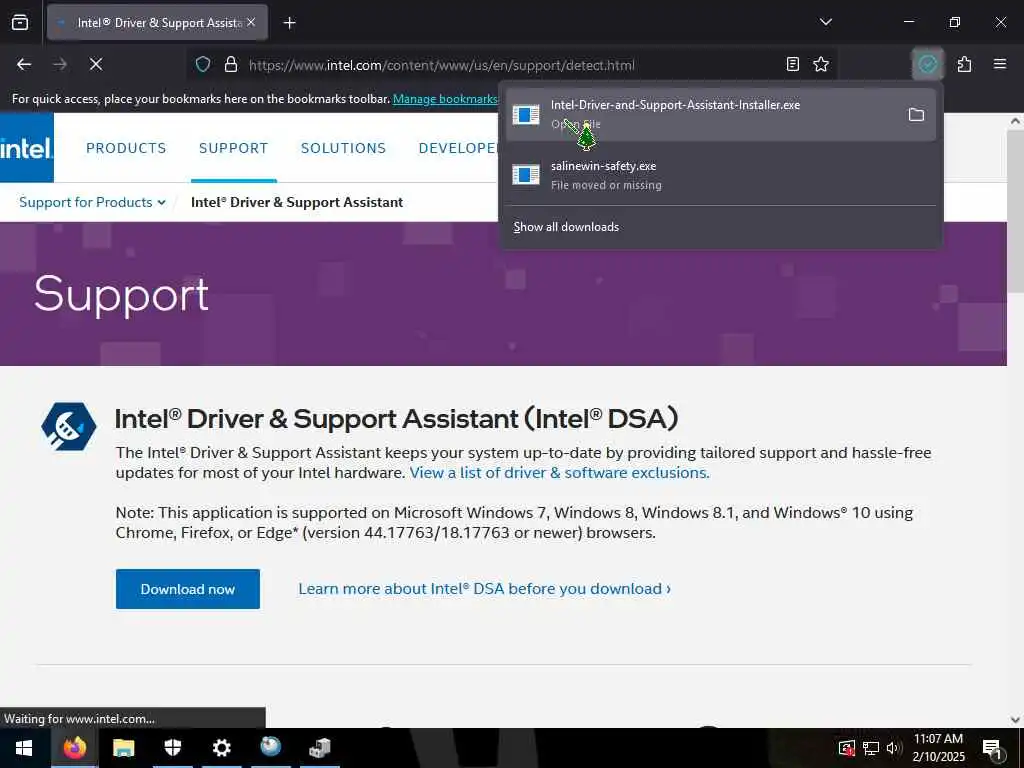
Task: Close the Intel Driver & Support Assistant tab
Action: click(x=251, y=22)
